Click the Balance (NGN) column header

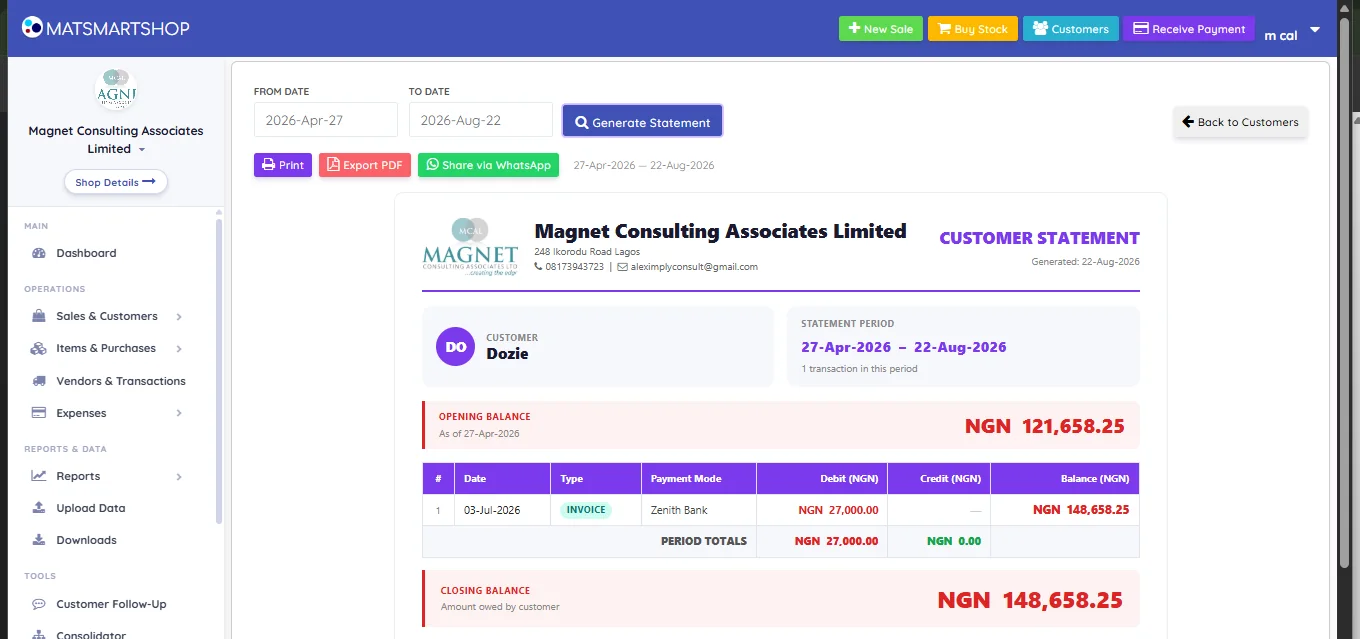1064,478
